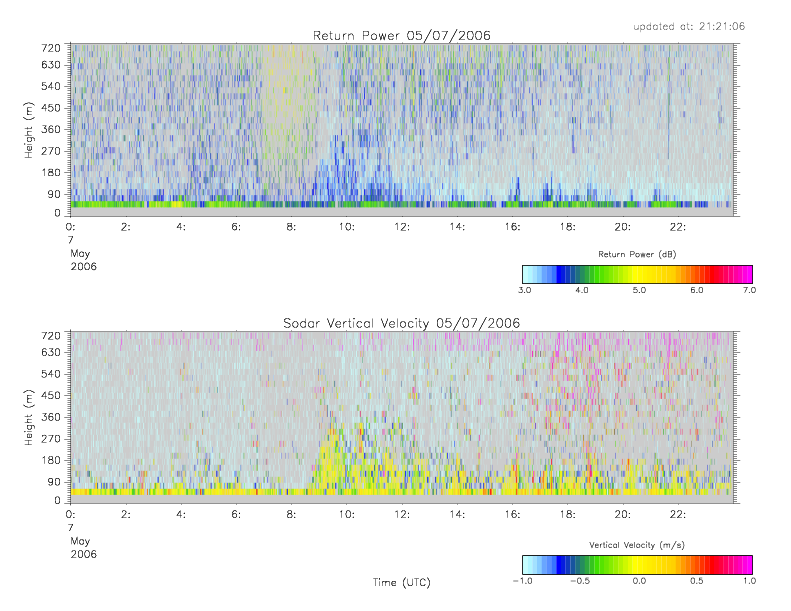The image size is (791, 611).
Task: Click the Vertical Velocity (m/s) colorbar
Action: click(x=638, y=565)
